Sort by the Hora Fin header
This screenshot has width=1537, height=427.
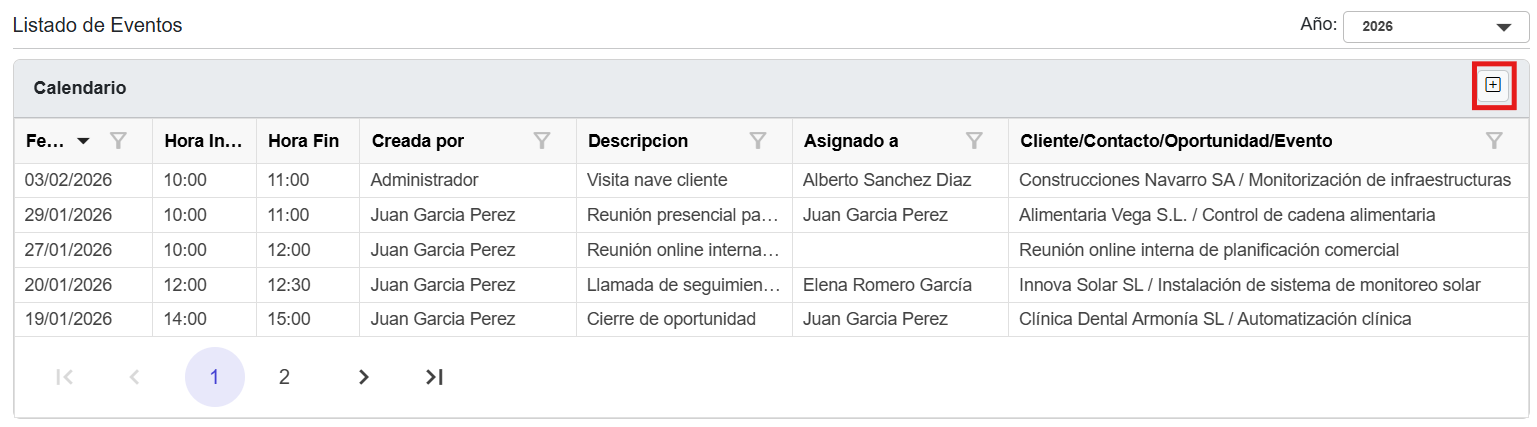pyautogui.click(x=304, y=141)
